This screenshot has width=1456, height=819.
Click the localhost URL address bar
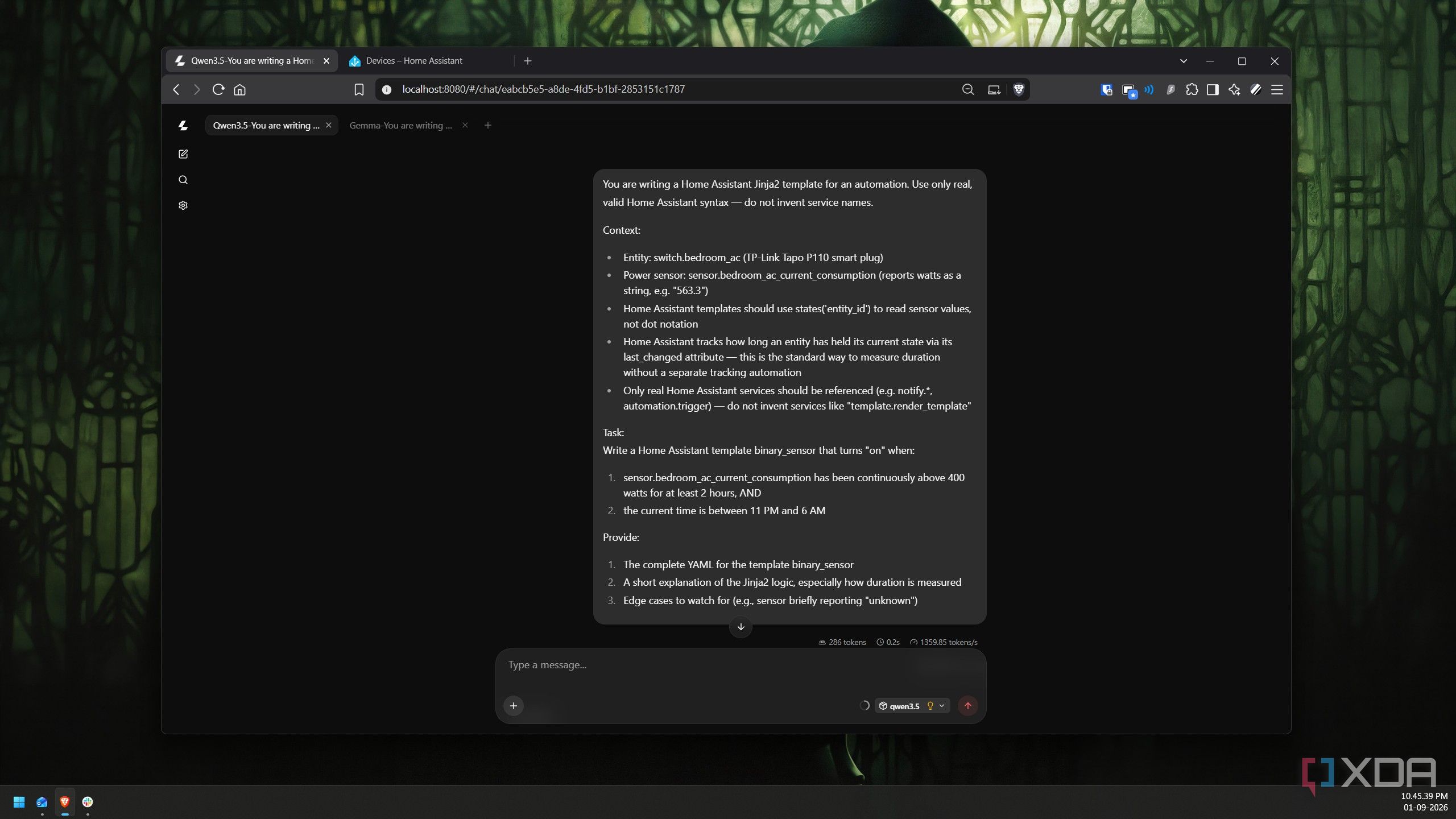[x=543, y=89]
